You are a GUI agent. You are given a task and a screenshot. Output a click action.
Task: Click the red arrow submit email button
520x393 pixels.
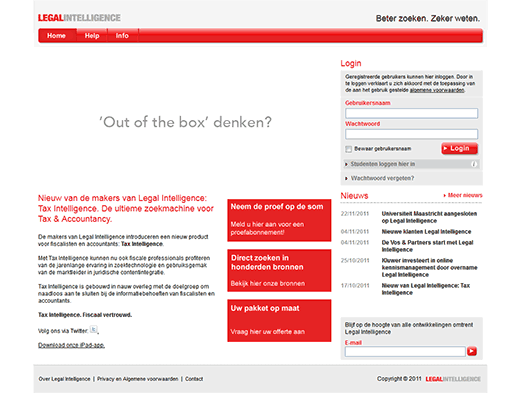[x=472, y=351]
